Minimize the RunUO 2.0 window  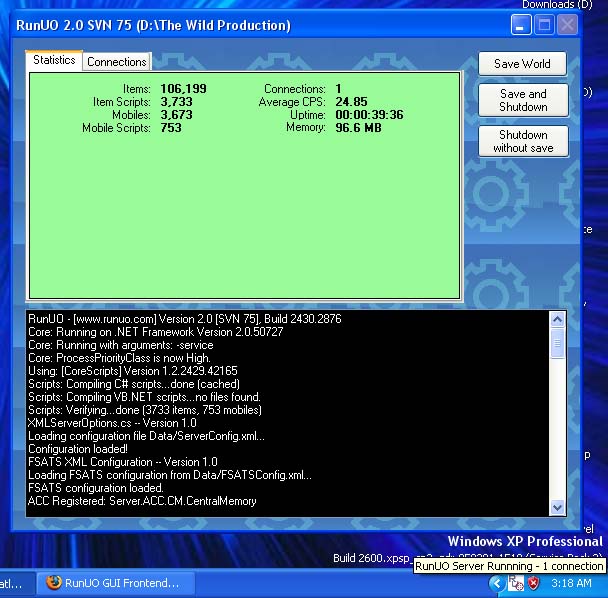pos(521,25)
